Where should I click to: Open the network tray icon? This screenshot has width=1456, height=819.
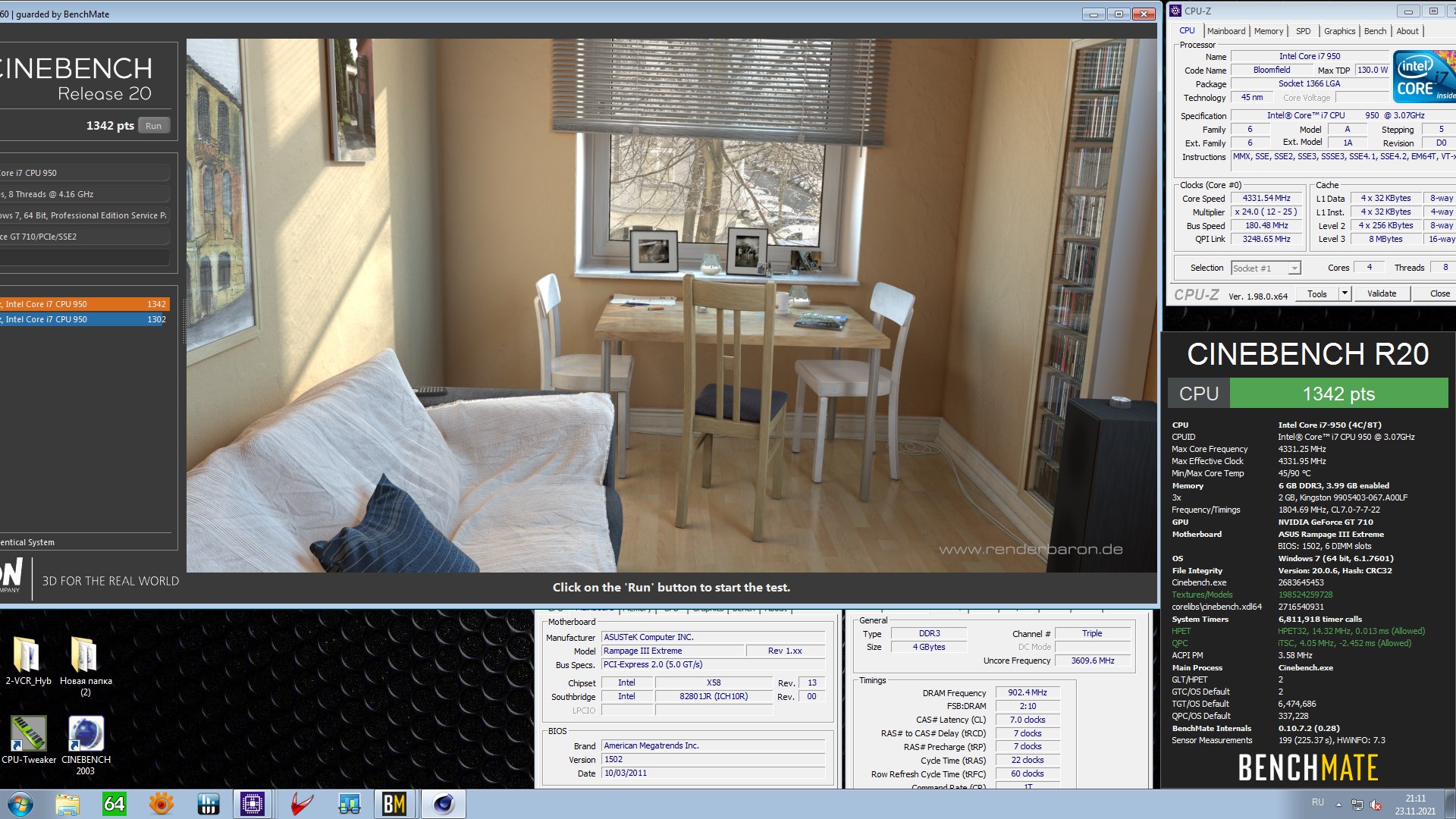[x=1357, y=804]
